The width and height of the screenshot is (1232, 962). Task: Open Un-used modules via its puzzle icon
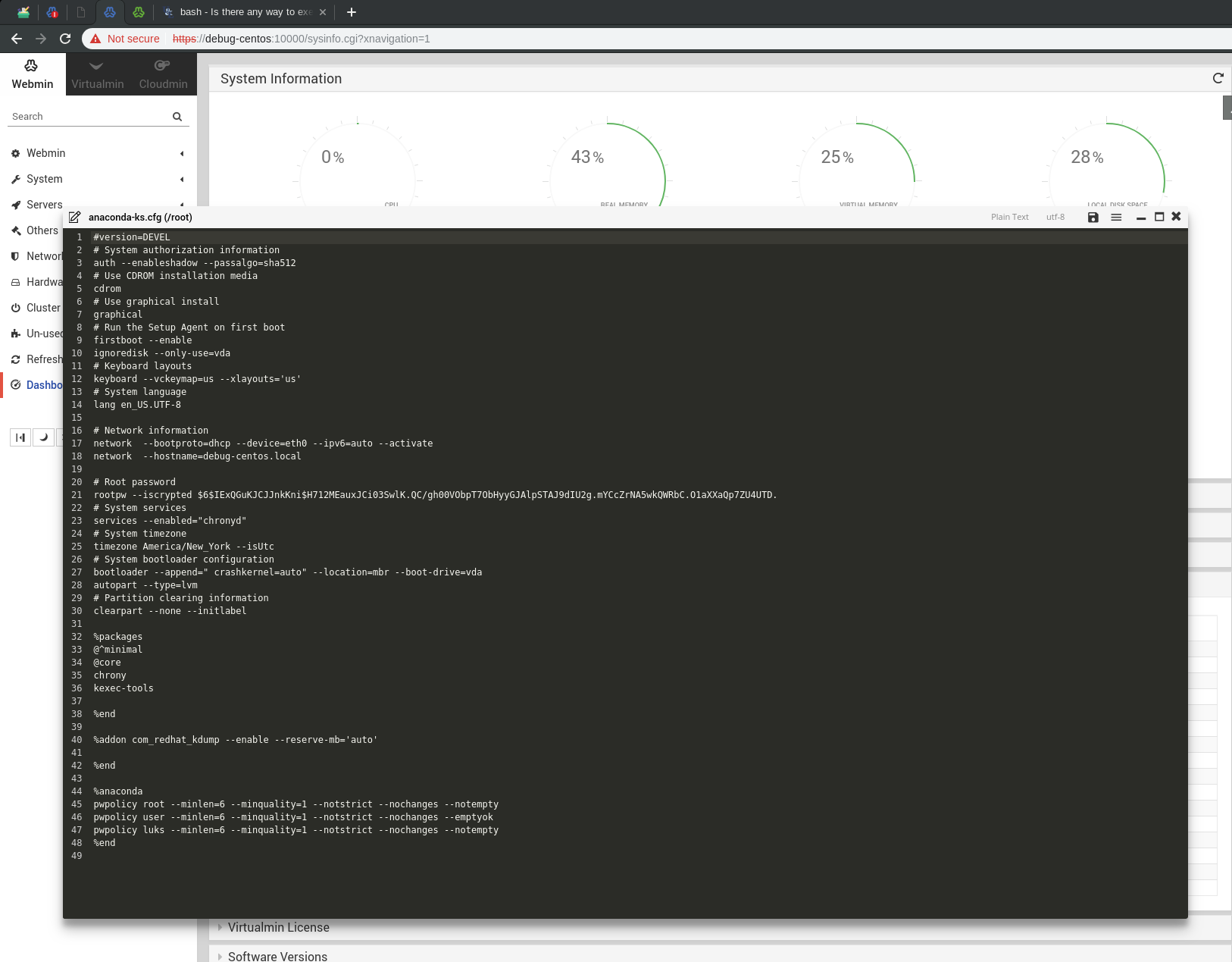pyautogui.click(x=16, y=334)
